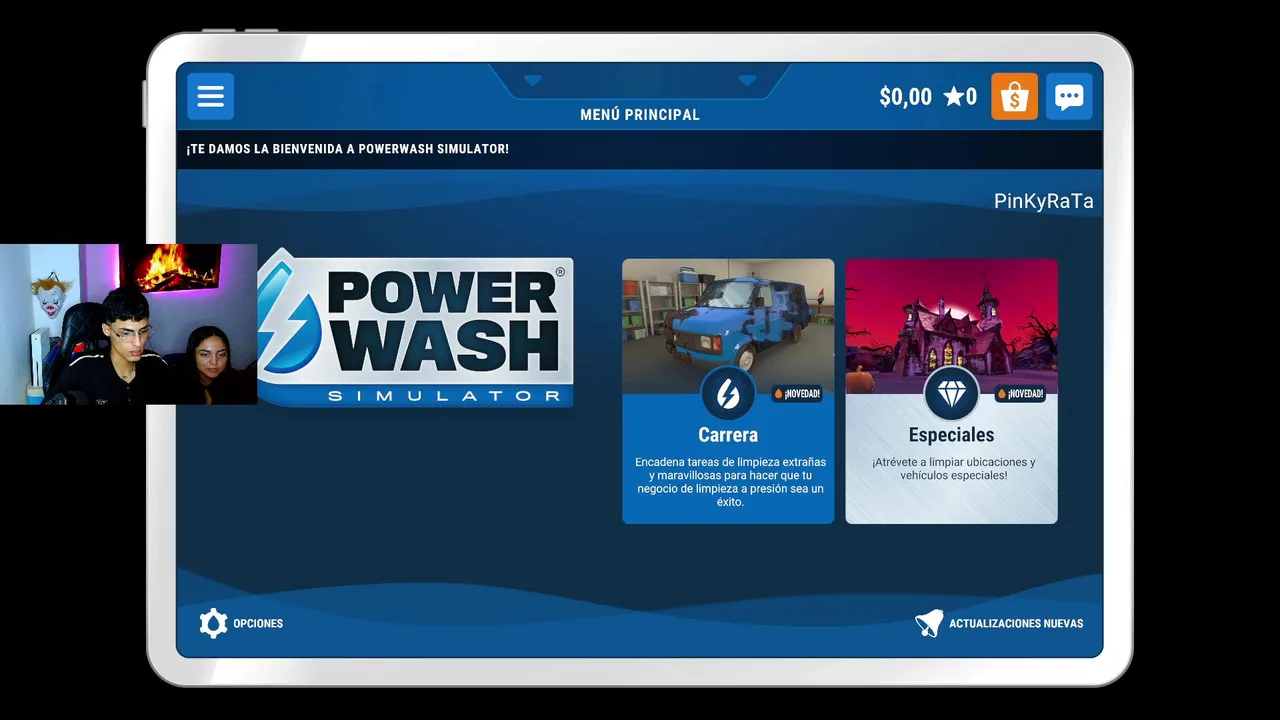1280x720 pixels.
Task: Select the Carrera mode title
Action: tap(728, 435)
